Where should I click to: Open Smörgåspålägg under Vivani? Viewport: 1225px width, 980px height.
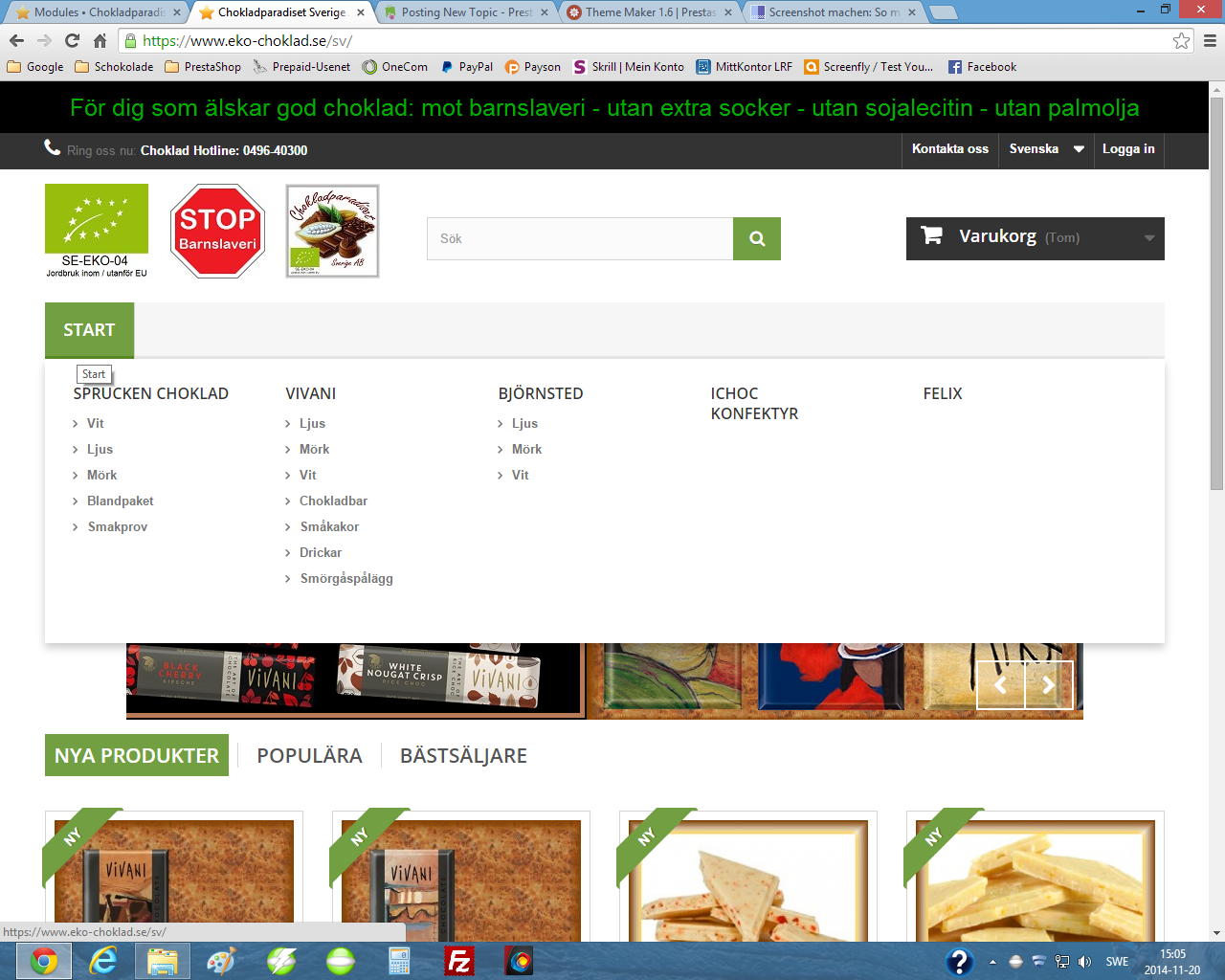[346, 578]
